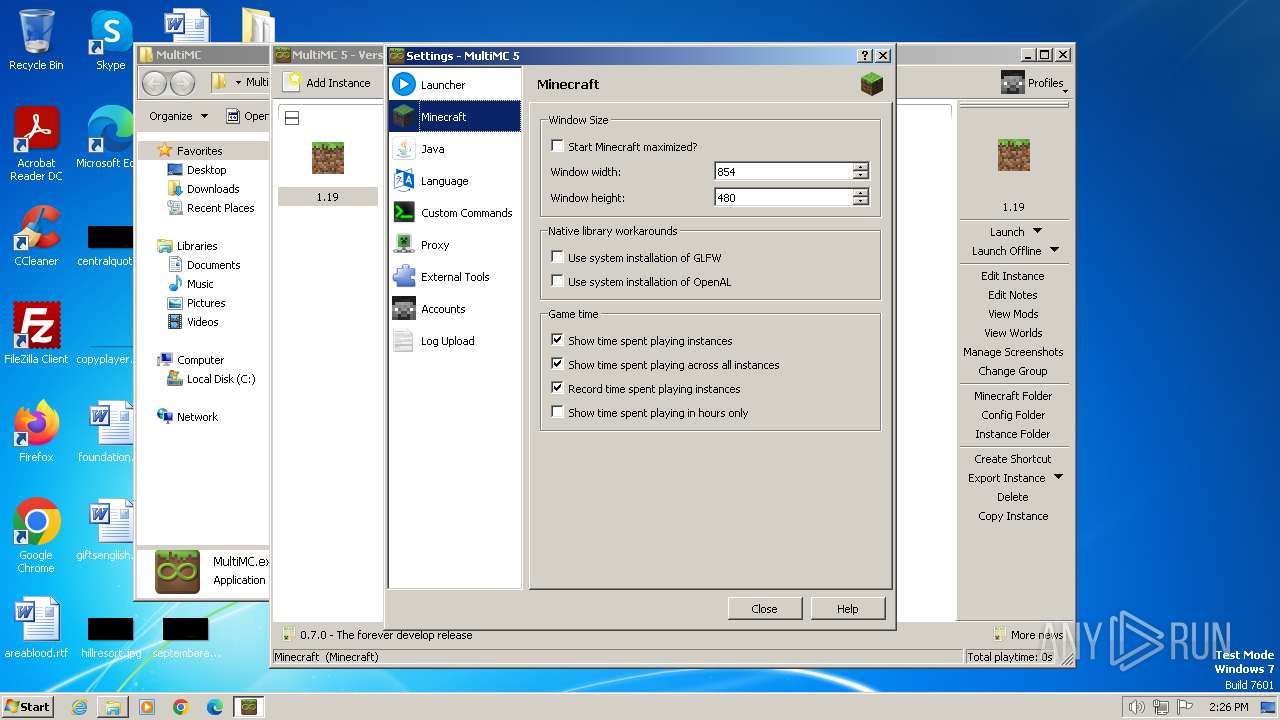Open Firefox desktop icon
Screen dimensions: 1280x720
click(36, 424)
